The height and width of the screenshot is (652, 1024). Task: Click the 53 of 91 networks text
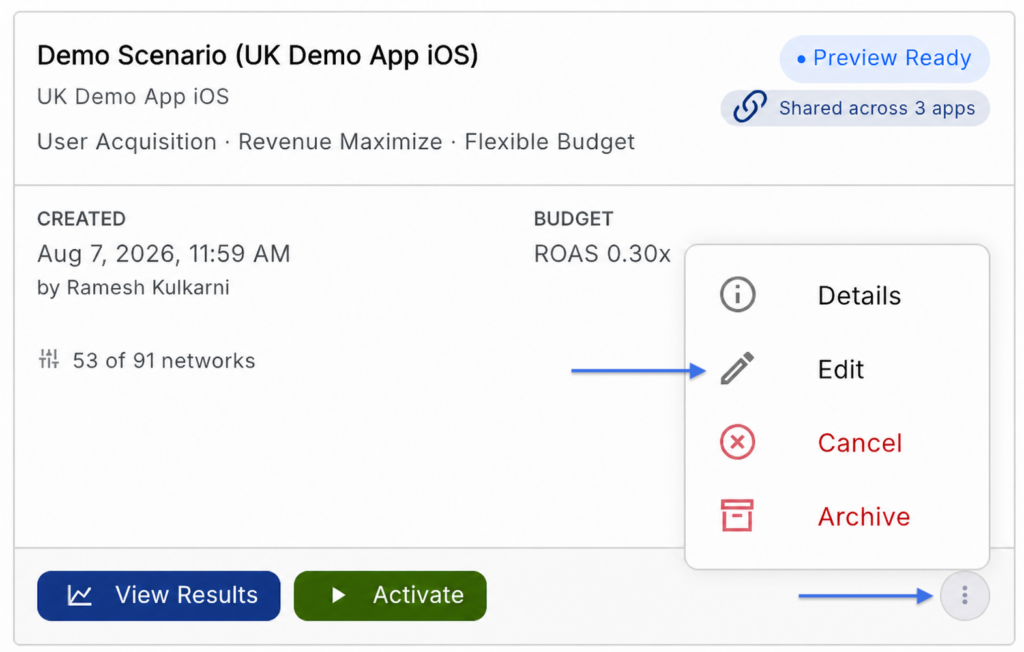164,361
